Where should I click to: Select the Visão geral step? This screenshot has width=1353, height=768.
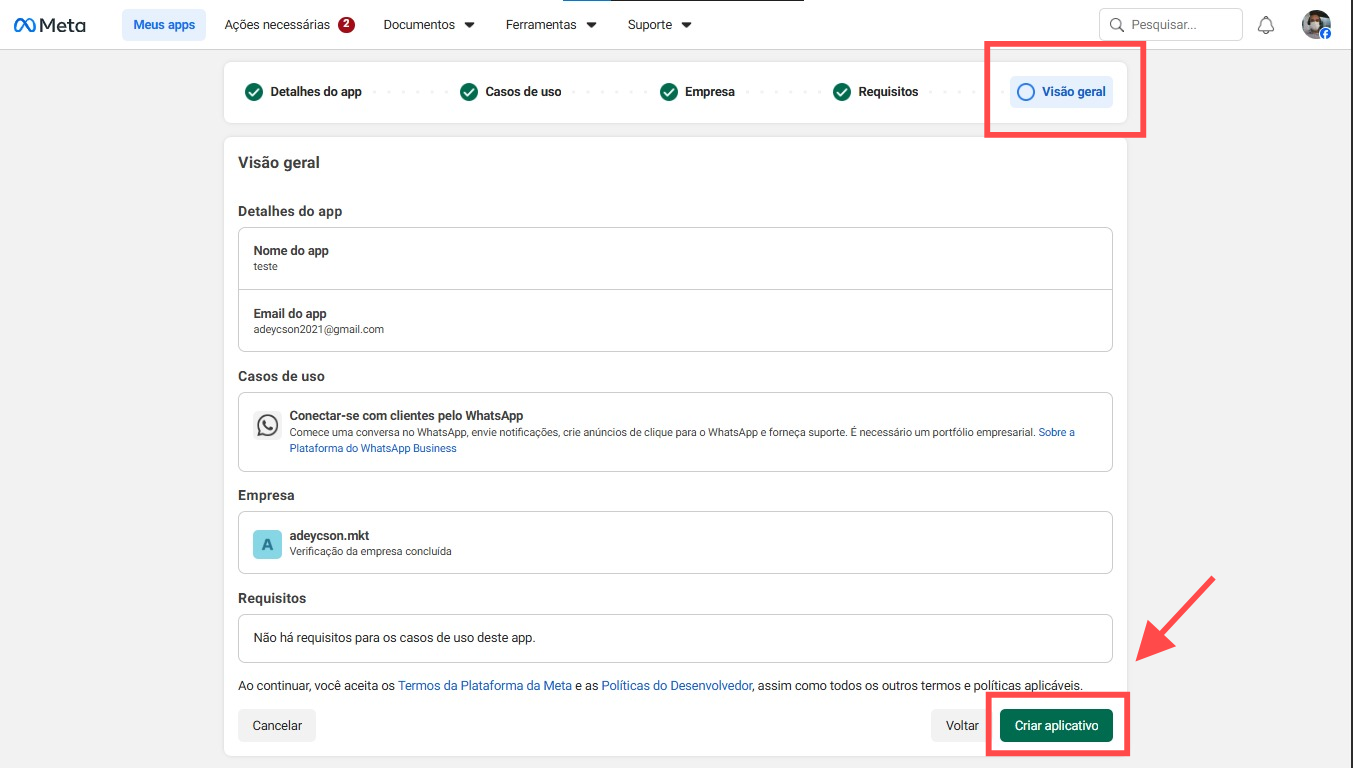click(1061, 92)
